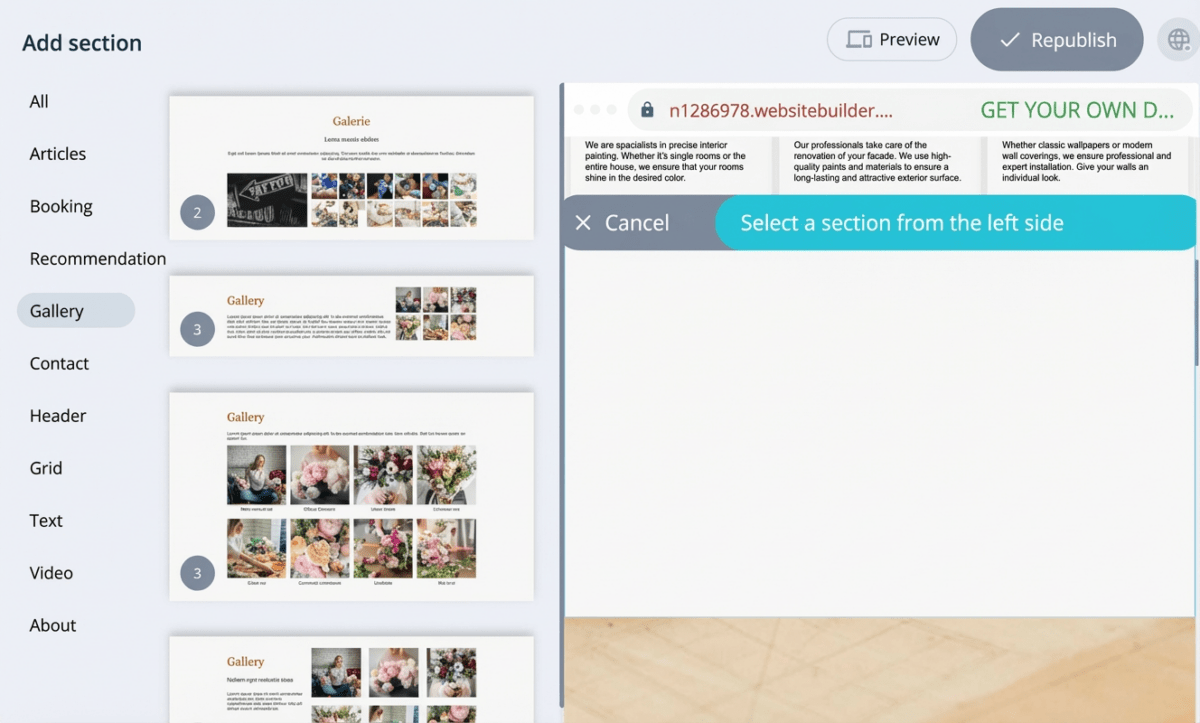The height and width of the screenshot is (723, 1200).
Task: Select the Contact category
Action: [59, 363]
